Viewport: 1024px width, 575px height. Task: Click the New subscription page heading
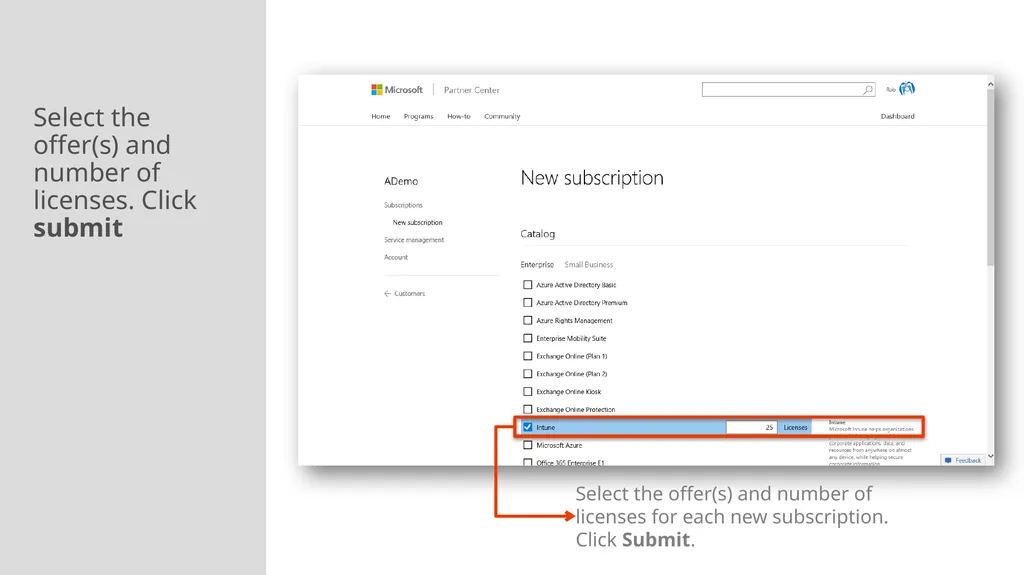[592, 178]
